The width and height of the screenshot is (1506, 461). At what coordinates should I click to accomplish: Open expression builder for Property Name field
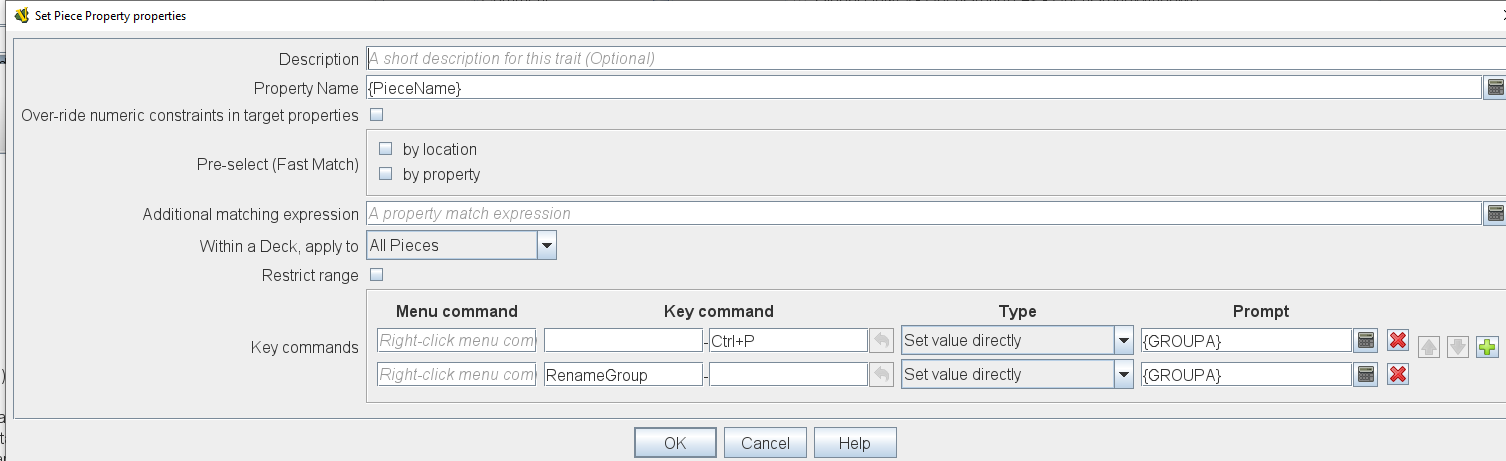click(x=1495, y=88)
